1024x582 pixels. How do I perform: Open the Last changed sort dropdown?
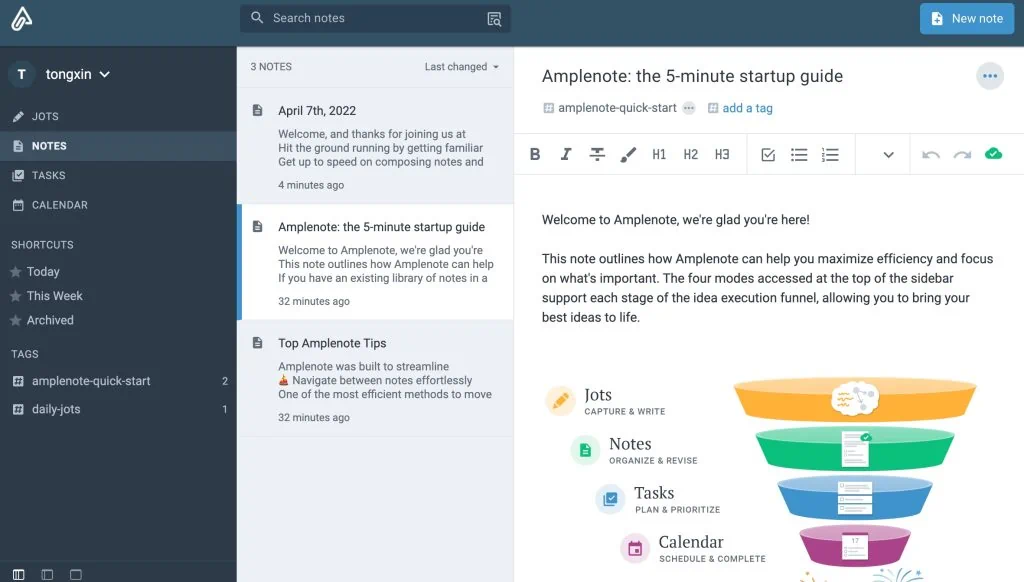tap(461, 67)
